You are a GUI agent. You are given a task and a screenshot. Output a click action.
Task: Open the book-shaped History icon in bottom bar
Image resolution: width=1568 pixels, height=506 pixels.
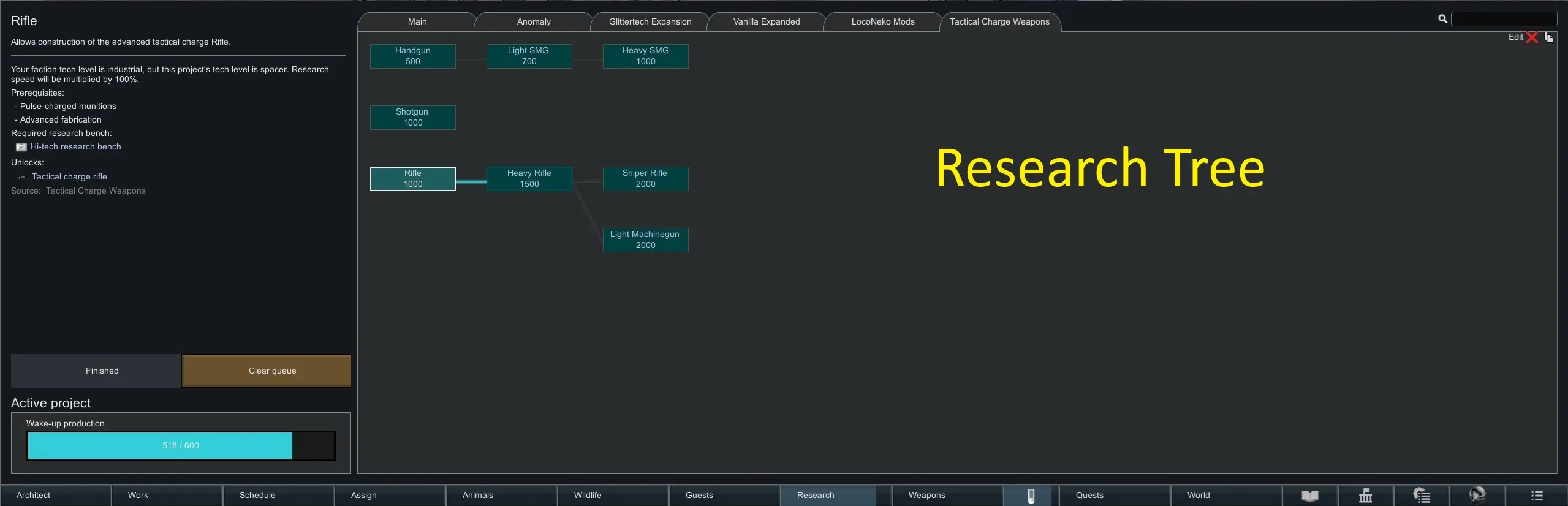[x=1309, y=496]
